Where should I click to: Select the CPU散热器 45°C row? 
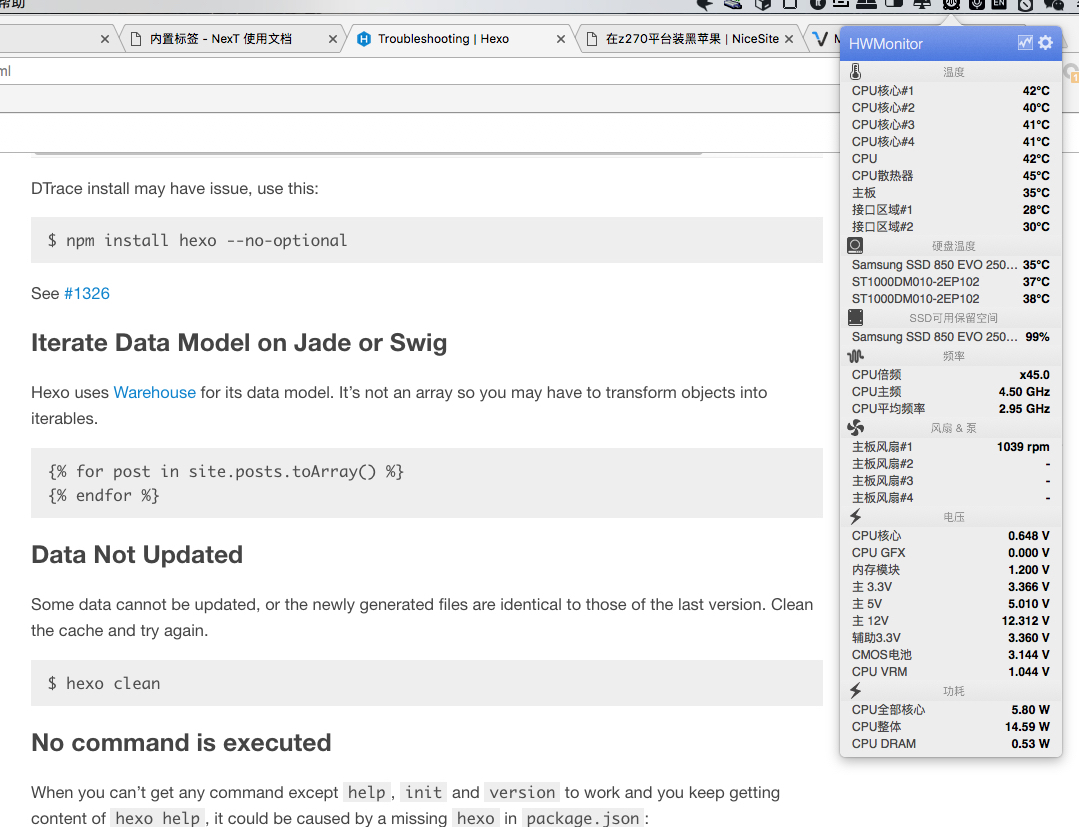click(x=950, y=175)
